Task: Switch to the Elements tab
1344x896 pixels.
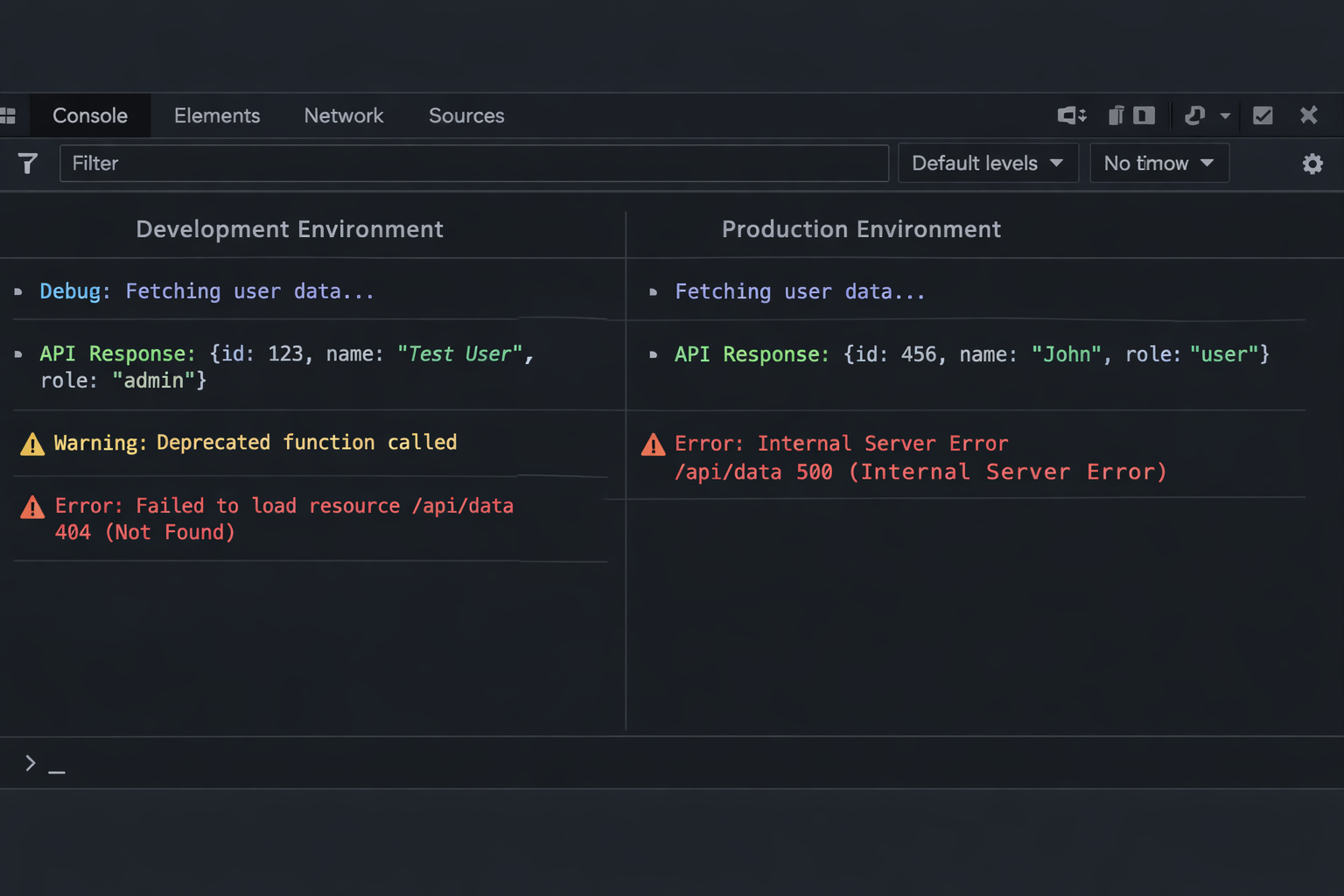Action: pos(217,115)
